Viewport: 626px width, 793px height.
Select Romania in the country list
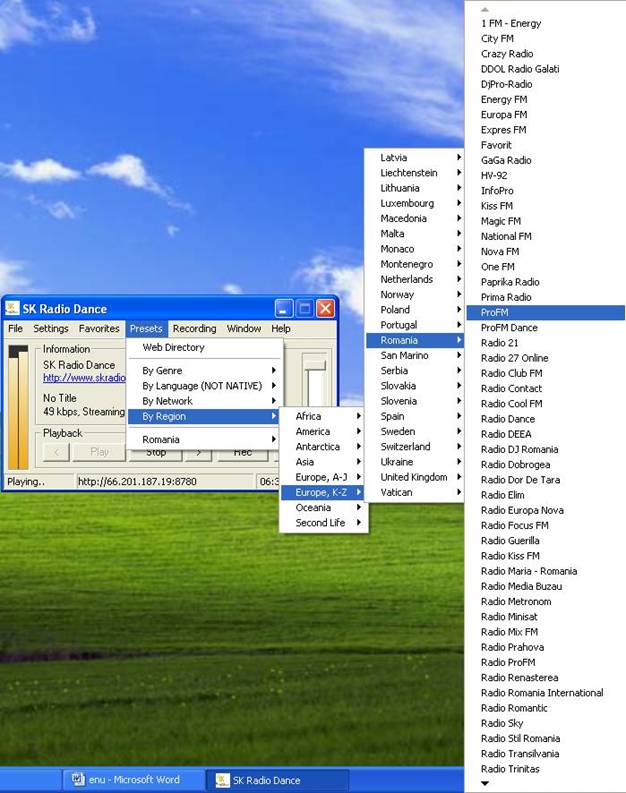414,340
